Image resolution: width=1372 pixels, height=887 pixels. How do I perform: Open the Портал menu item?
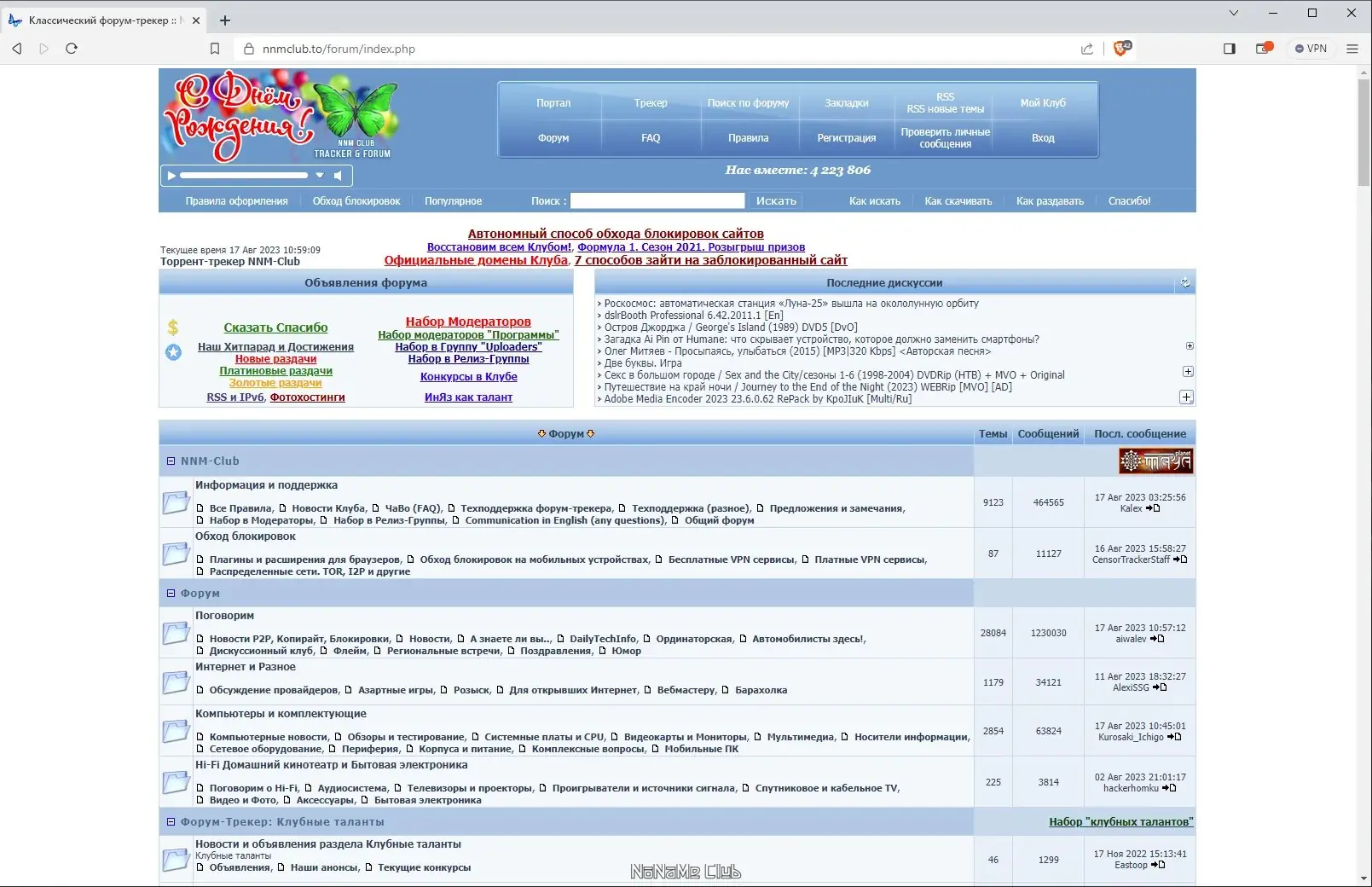point(553,103)
